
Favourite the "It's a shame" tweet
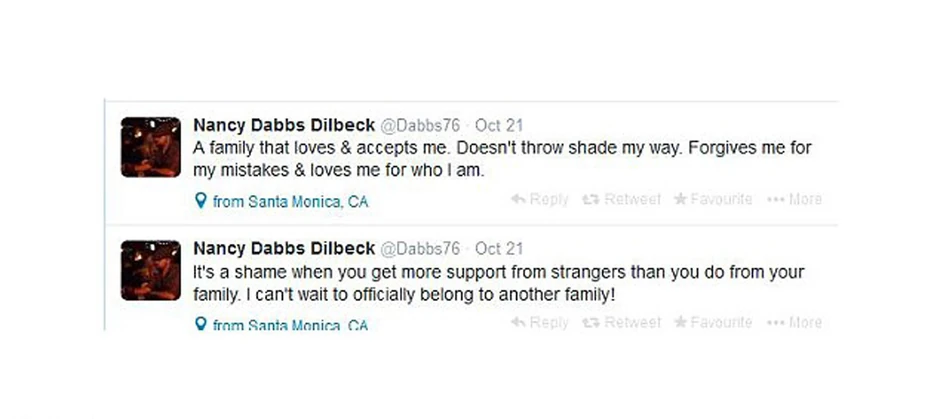coord(680,323)
